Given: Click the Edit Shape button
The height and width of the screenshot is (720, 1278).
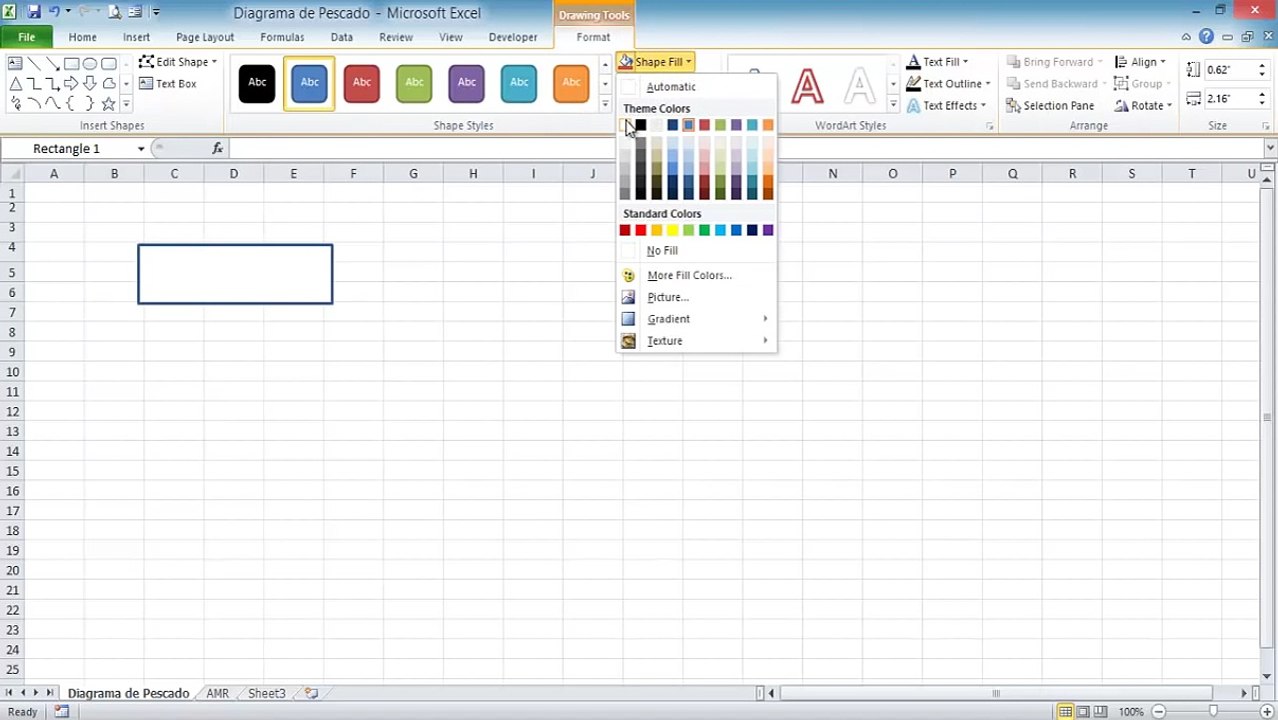Looking at the screenshot, I should pos(178,62).
